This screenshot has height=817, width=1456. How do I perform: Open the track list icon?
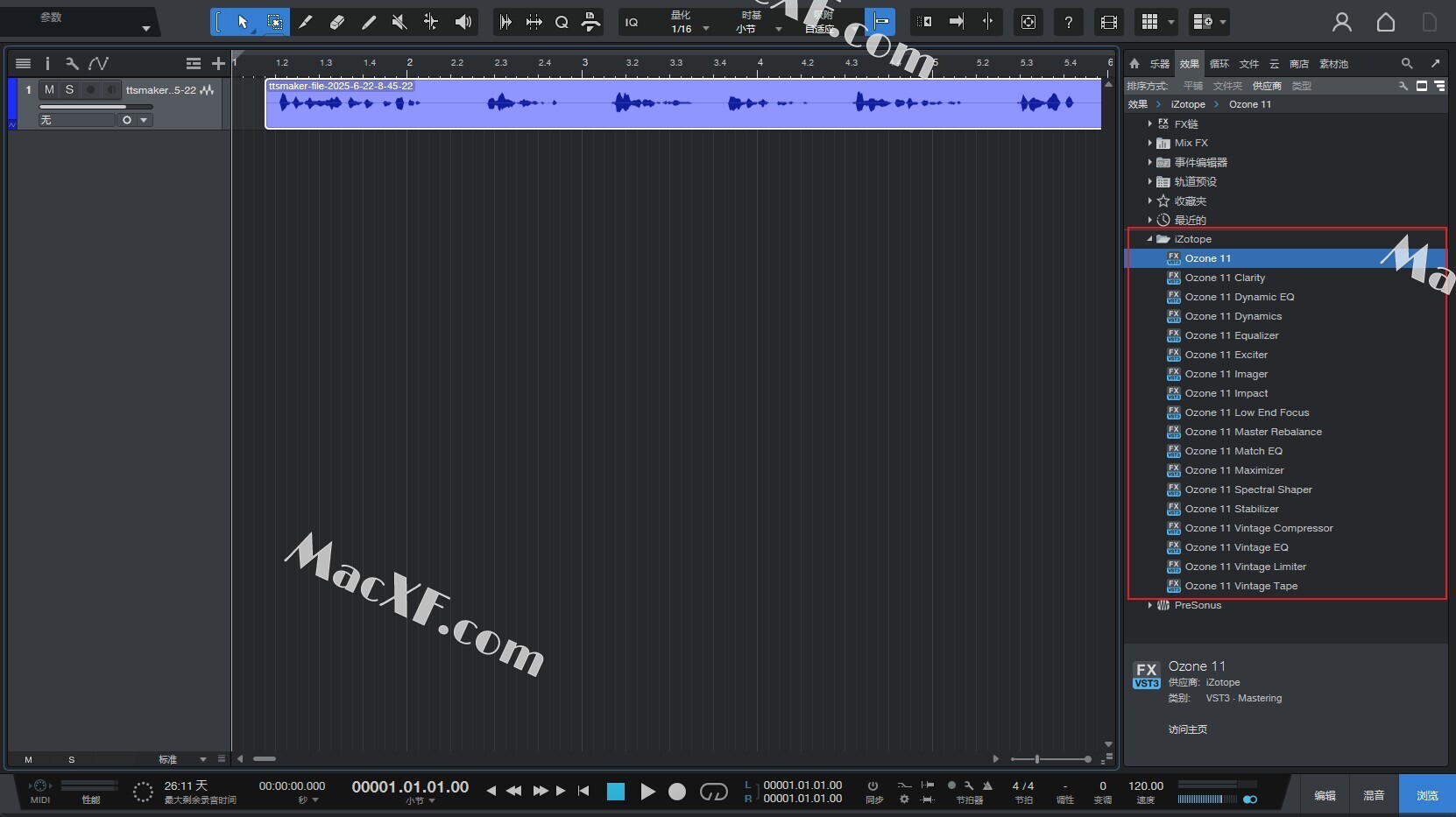pos(24,63)
